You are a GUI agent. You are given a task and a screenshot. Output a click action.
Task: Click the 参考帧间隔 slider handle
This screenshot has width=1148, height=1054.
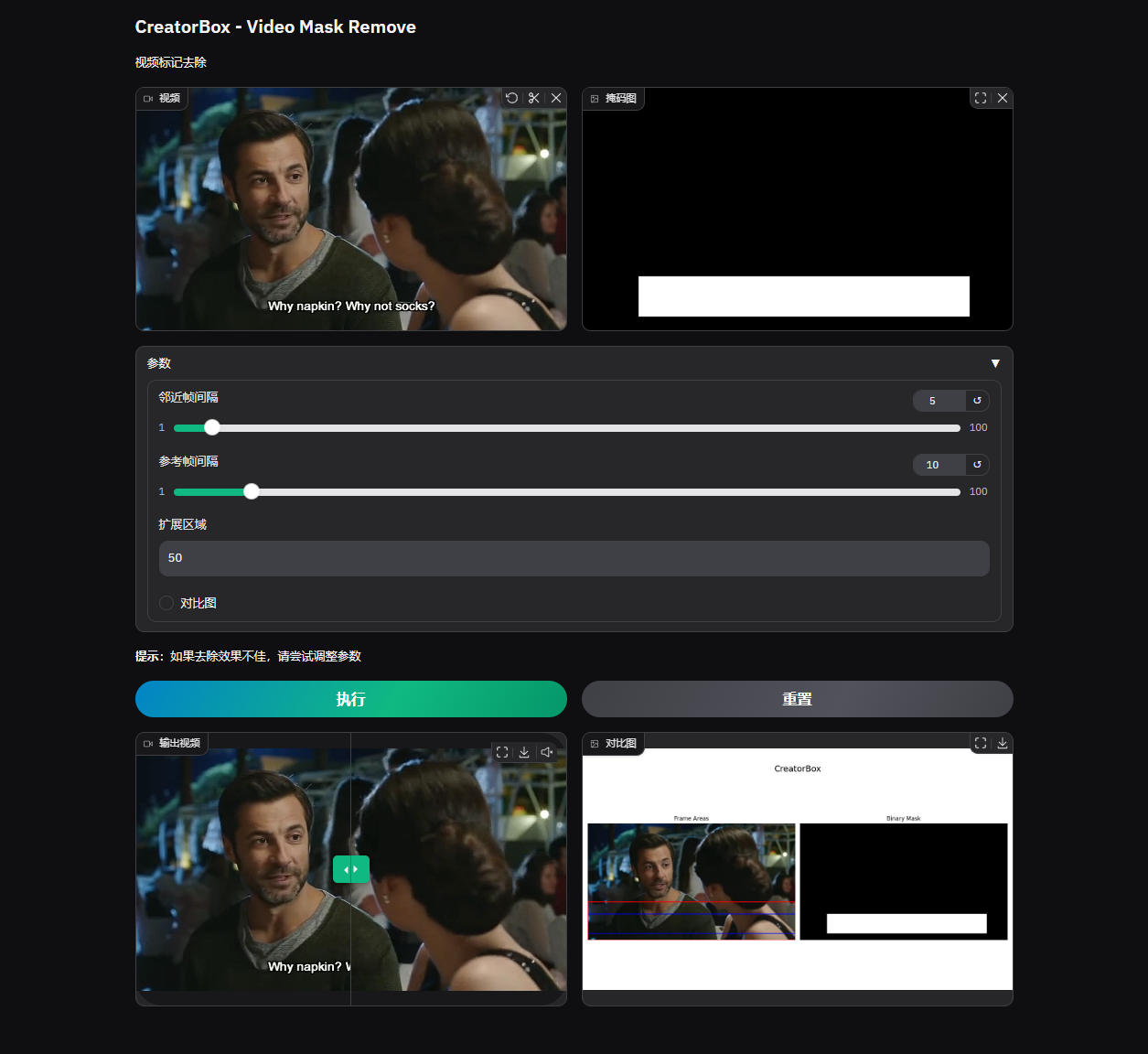pyautogui.click(x=252, y=491)
